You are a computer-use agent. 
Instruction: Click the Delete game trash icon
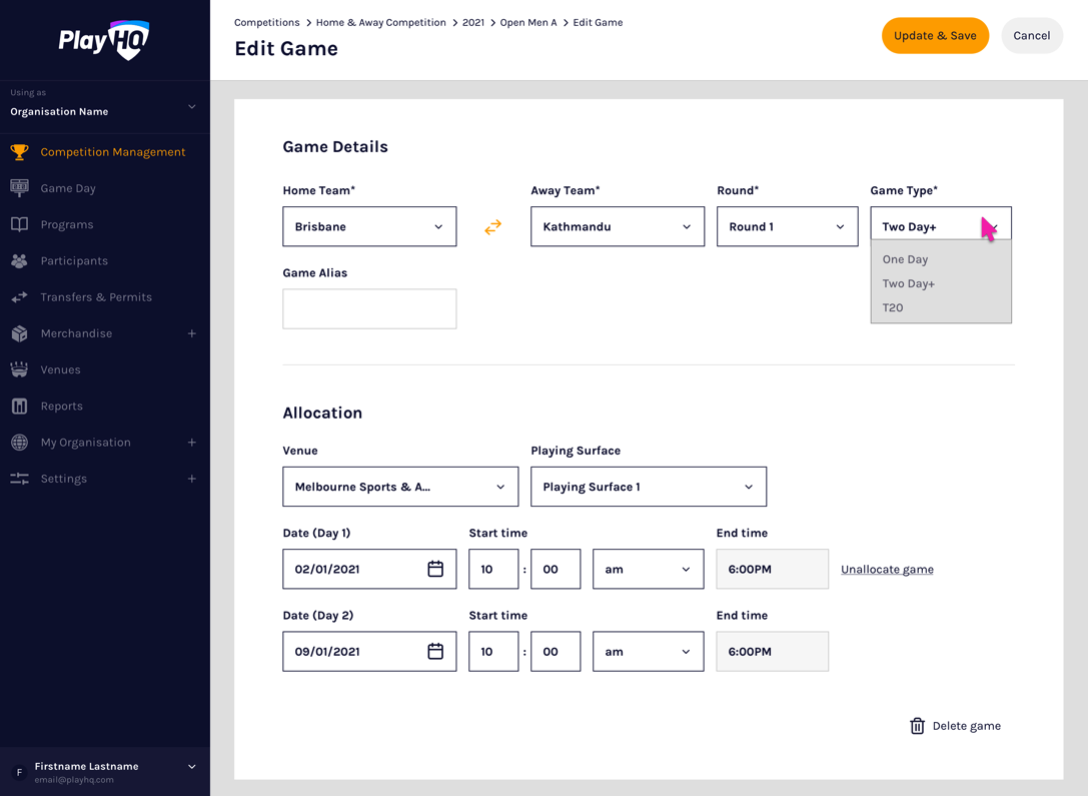coord(917,726)
